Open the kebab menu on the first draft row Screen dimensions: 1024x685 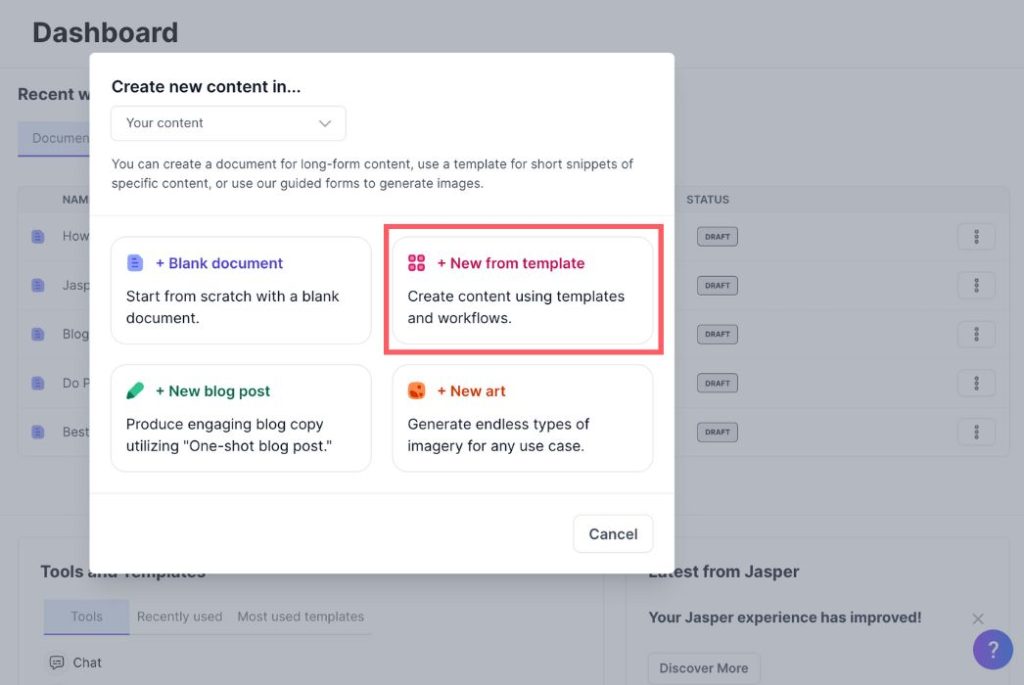click(x=976, y=236)
